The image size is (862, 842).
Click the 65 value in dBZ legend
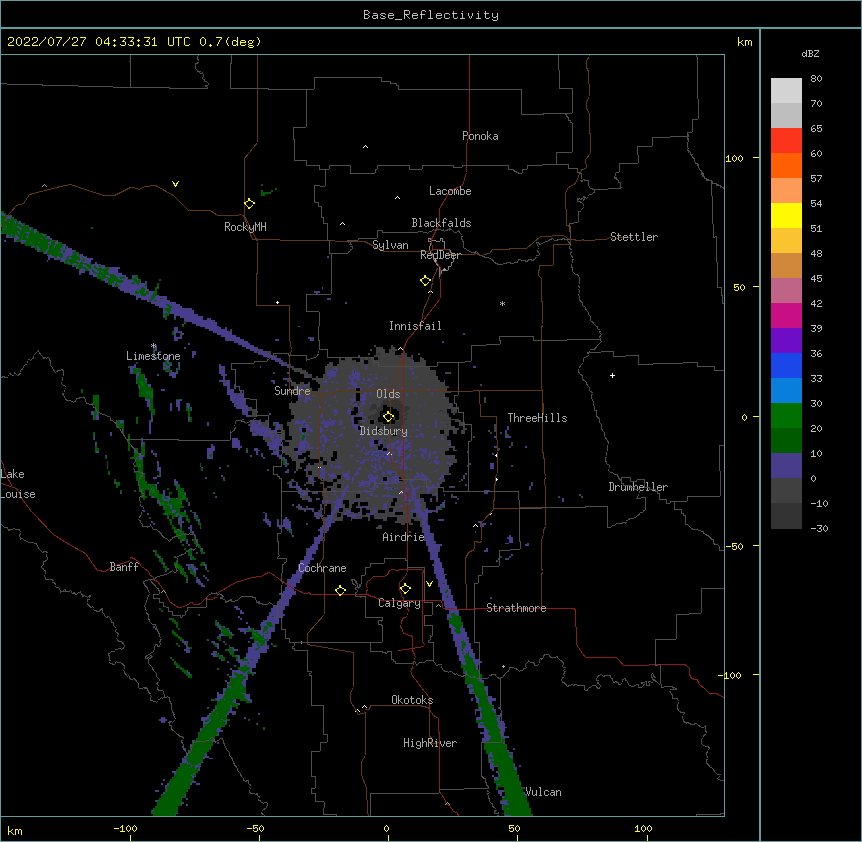click(816, 129)
